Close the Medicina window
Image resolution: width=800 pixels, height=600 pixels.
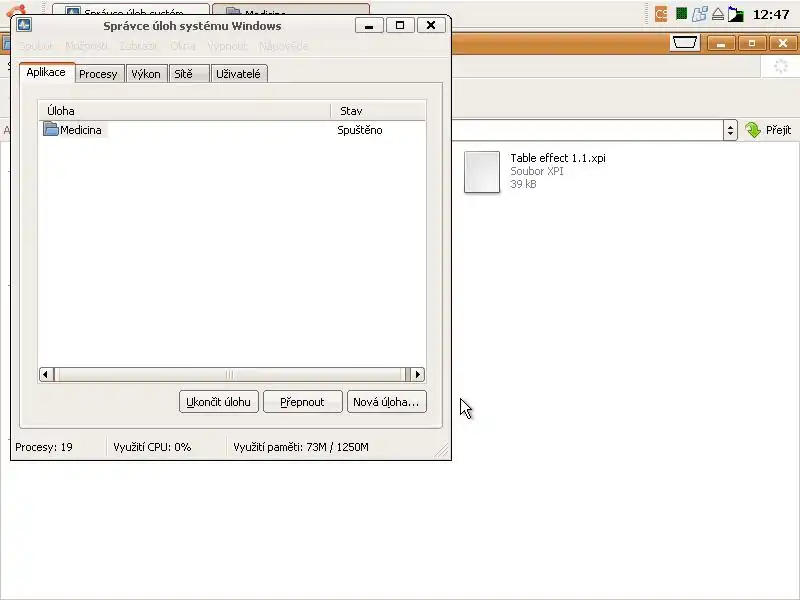pos(783,43)
